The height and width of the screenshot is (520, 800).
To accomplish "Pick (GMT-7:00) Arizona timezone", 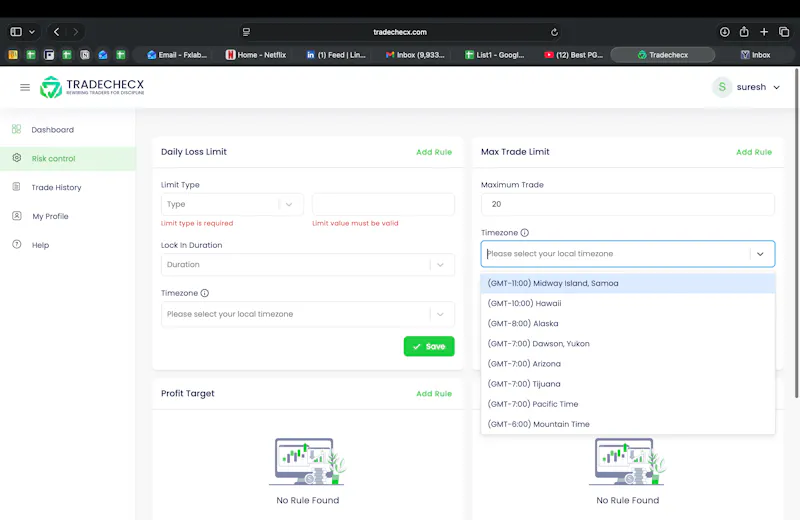I will tap(628, 364).
